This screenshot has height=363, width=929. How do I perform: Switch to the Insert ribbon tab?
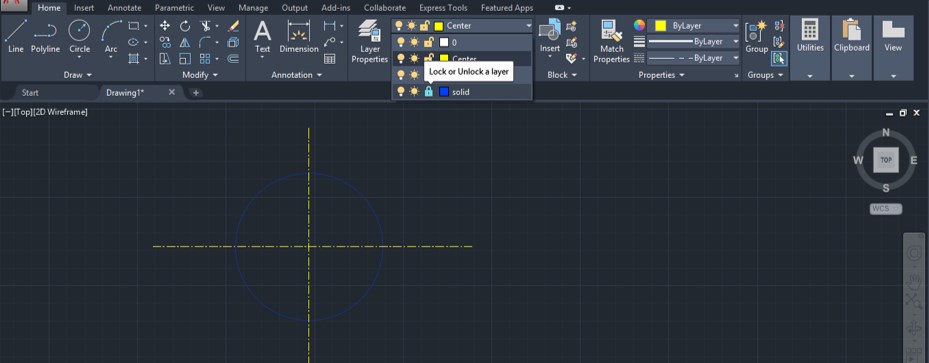tap(84, 8)
